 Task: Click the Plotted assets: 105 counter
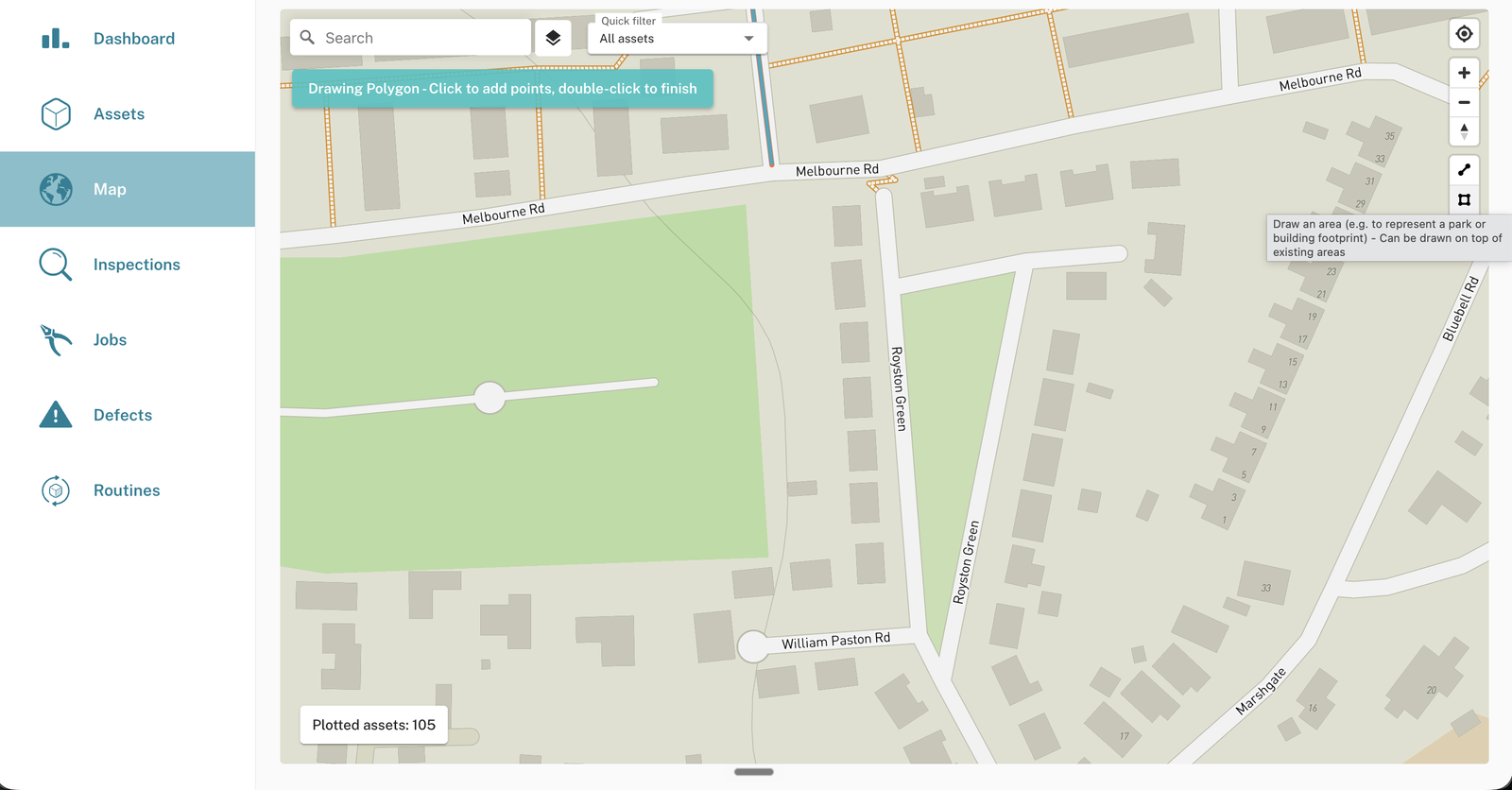click(x=374, y=725)
